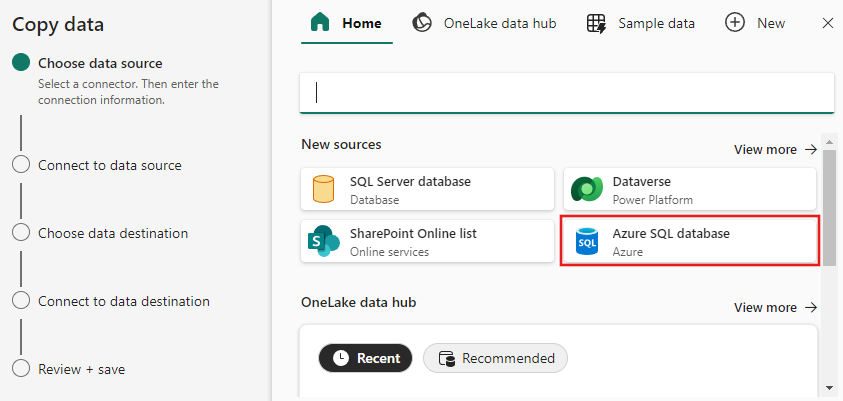Pick the SharePoint Online list connector
Image resolution: width=843 pixels, height=401 pixels.
pyautogui.click(x=427, y=241)
